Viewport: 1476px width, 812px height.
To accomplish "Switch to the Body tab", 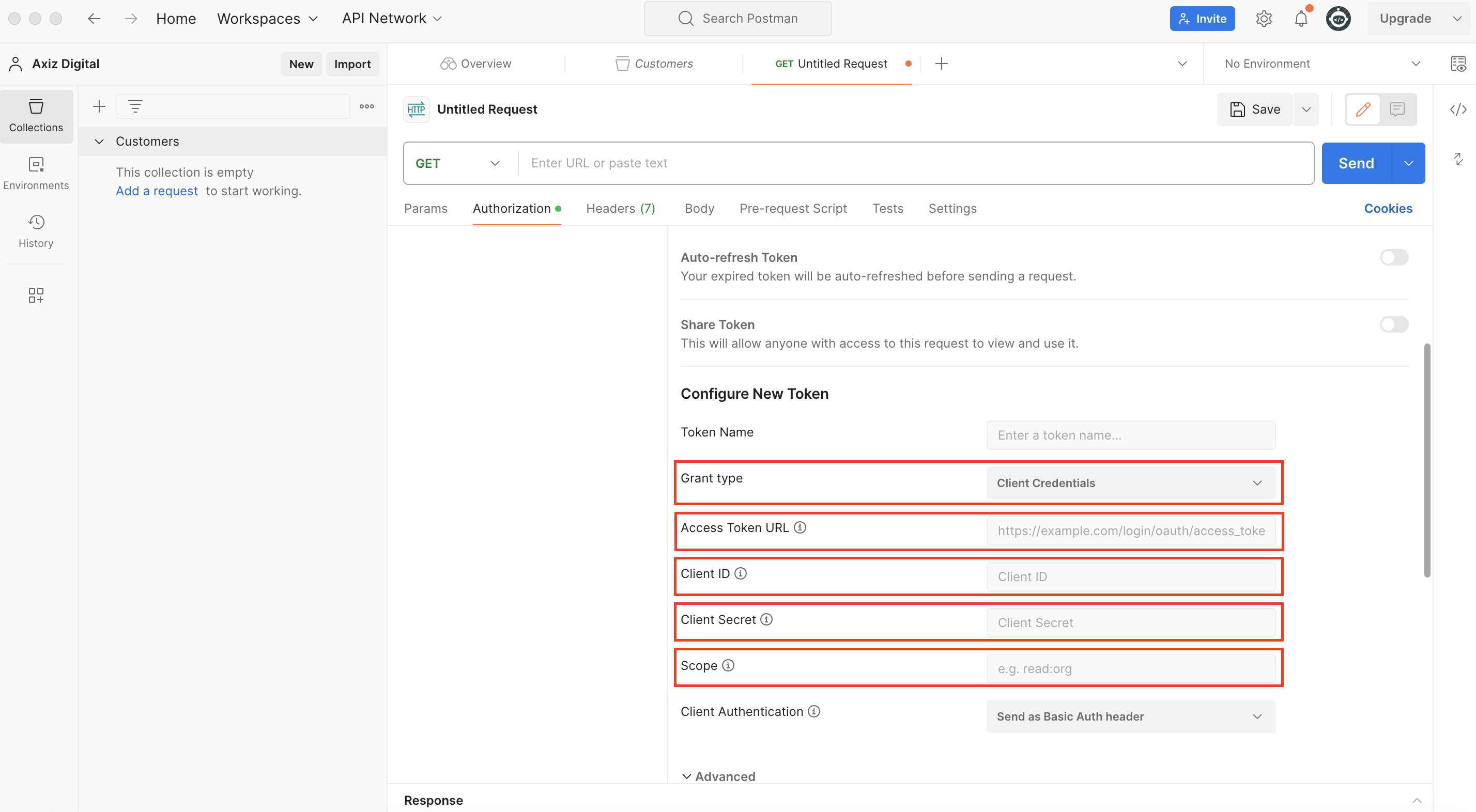I will tap(699, 209).
